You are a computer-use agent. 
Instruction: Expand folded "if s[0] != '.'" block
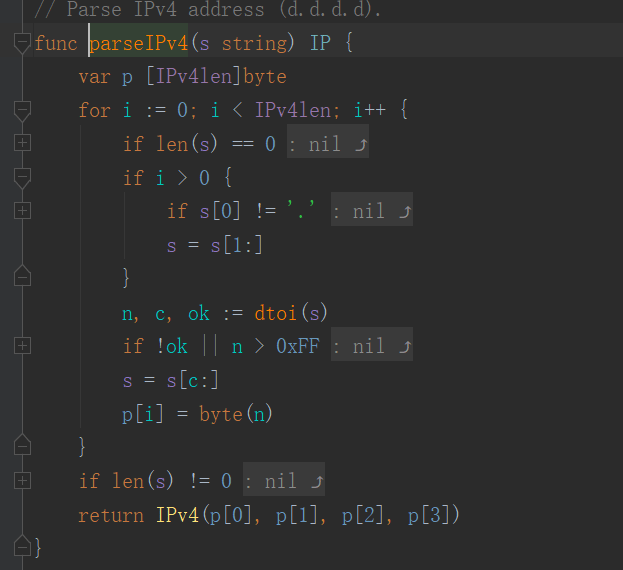(x=22, y=211)
